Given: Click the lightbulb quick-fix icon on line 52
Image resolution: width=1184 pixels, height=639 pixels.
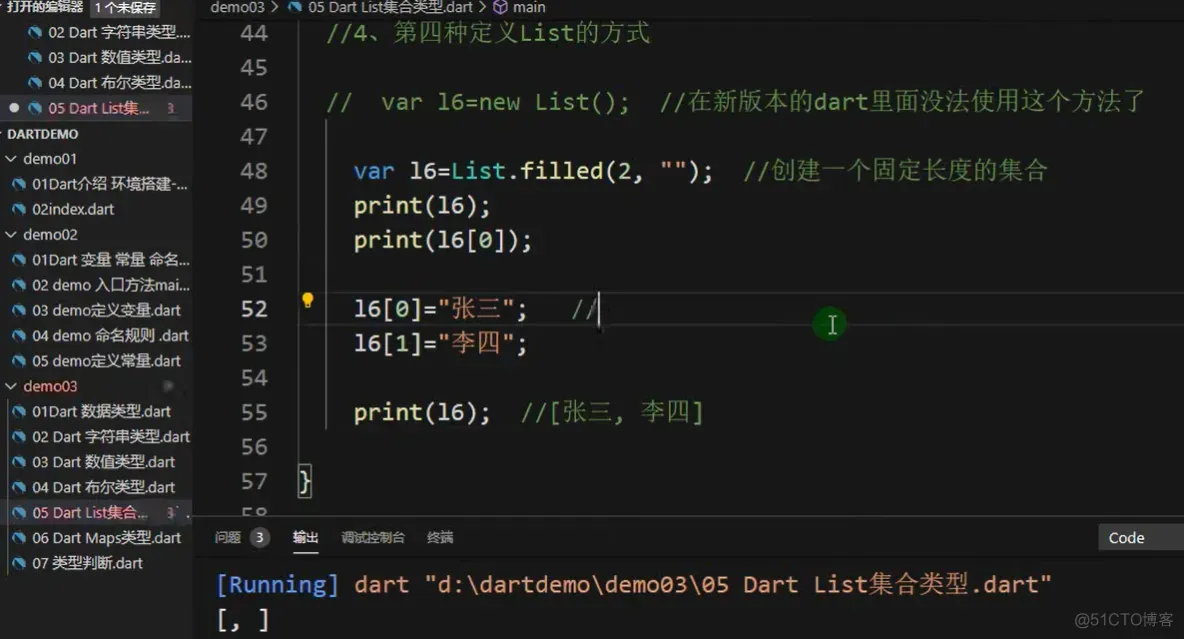Looking at the screenshot, I should (307, 300).
